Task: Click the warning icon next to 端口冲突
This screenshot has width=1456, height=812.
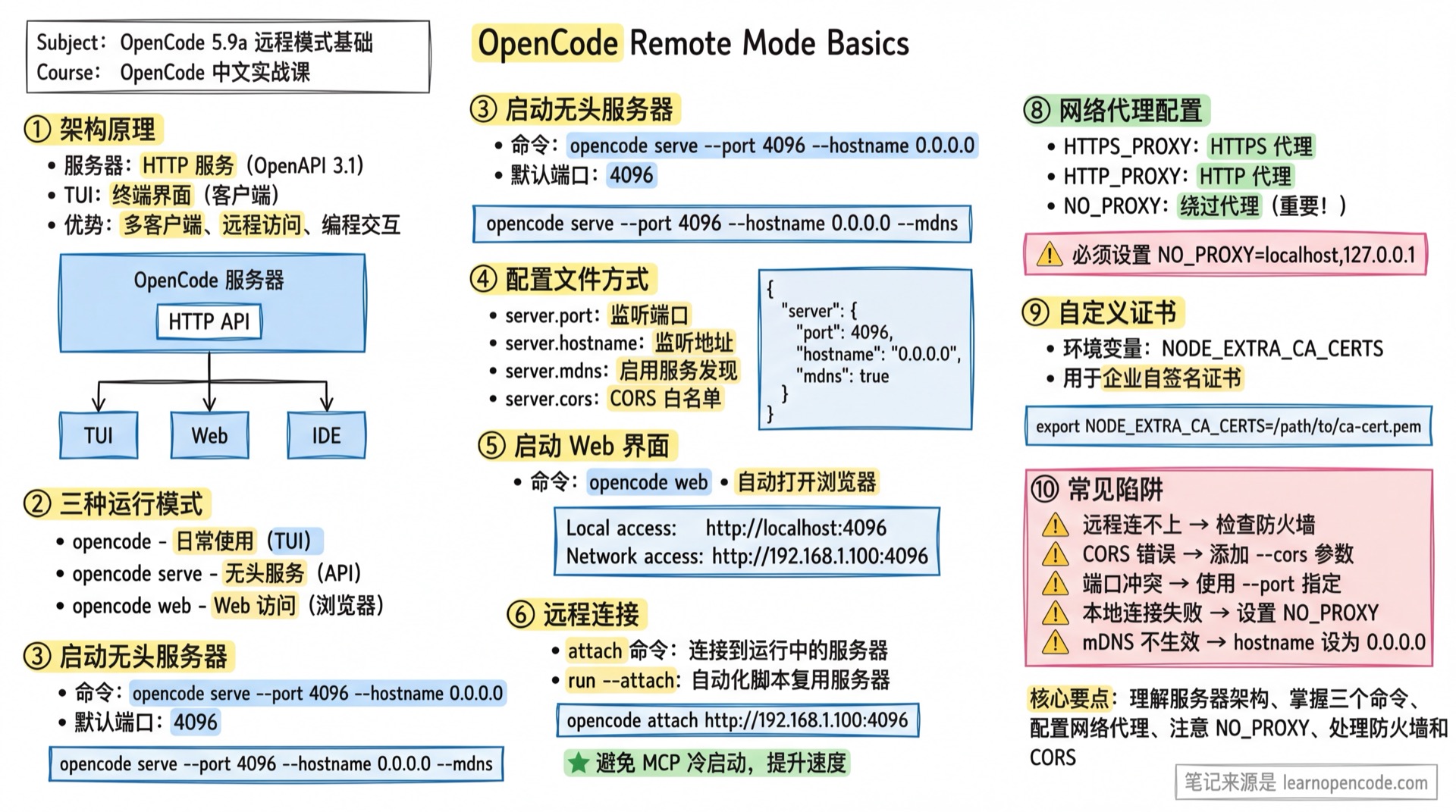Action: point(1055,584)
